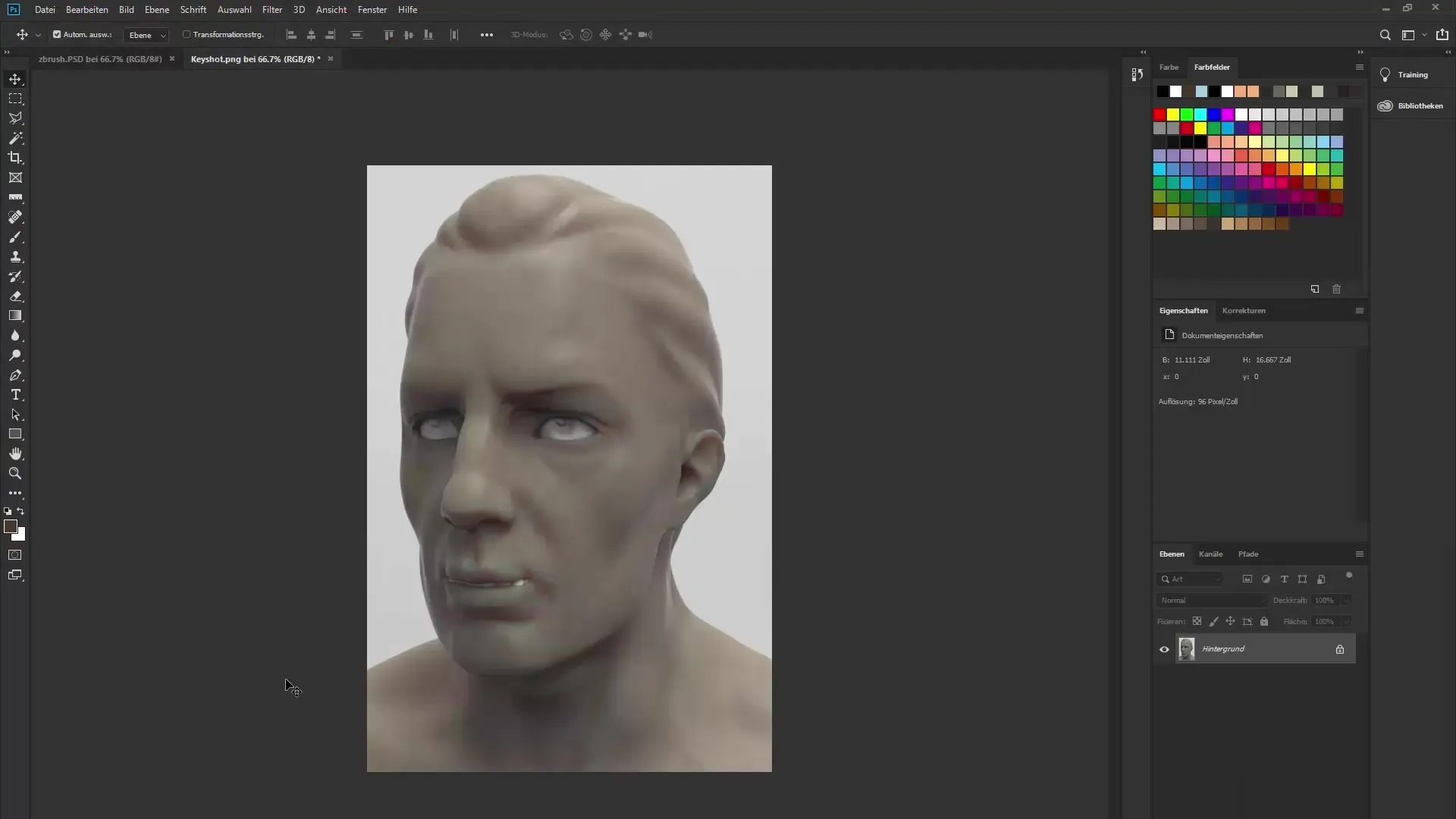Open the Normal blend mode dropdown
The image size is (1456, 819).
1212,600
